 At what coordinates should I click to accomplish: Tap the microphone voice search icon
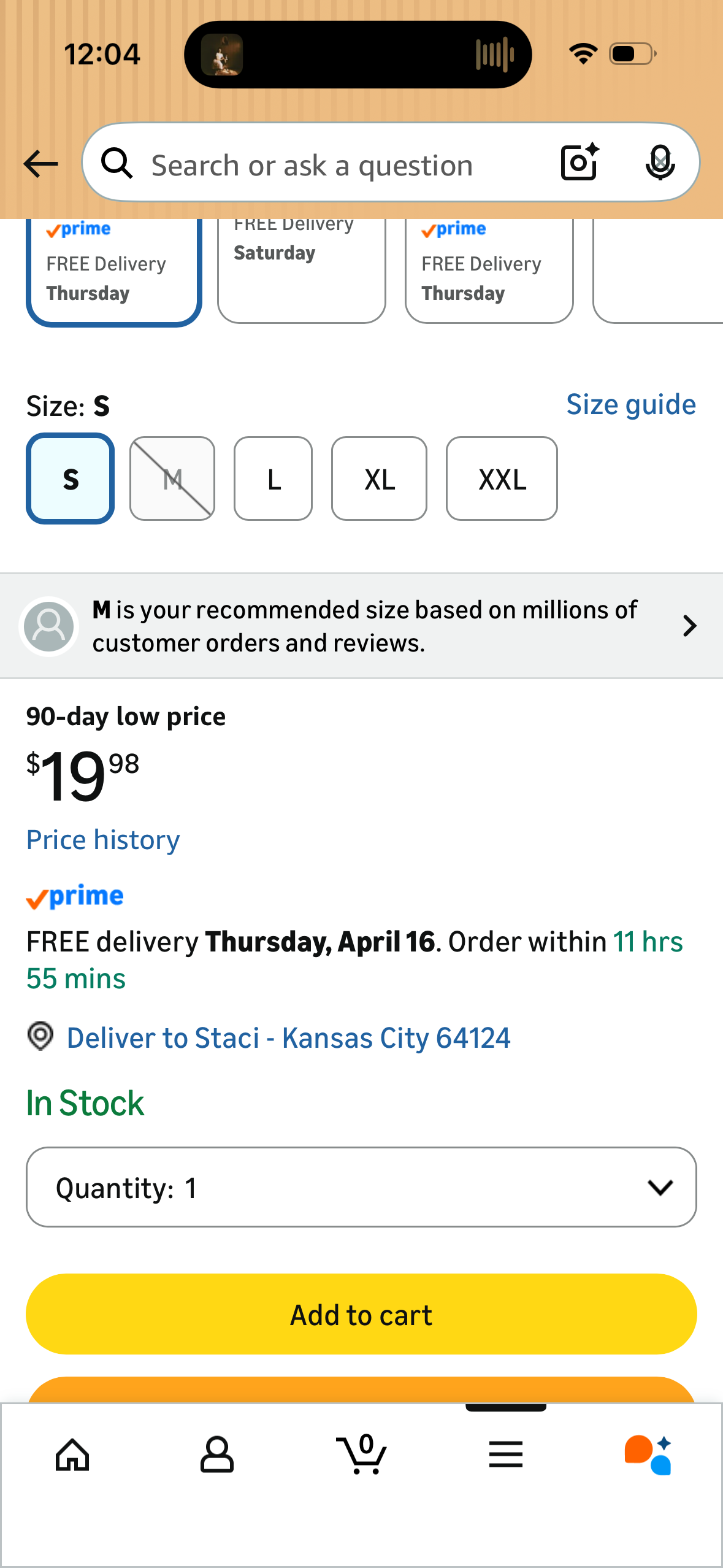(x=660, y=163)
